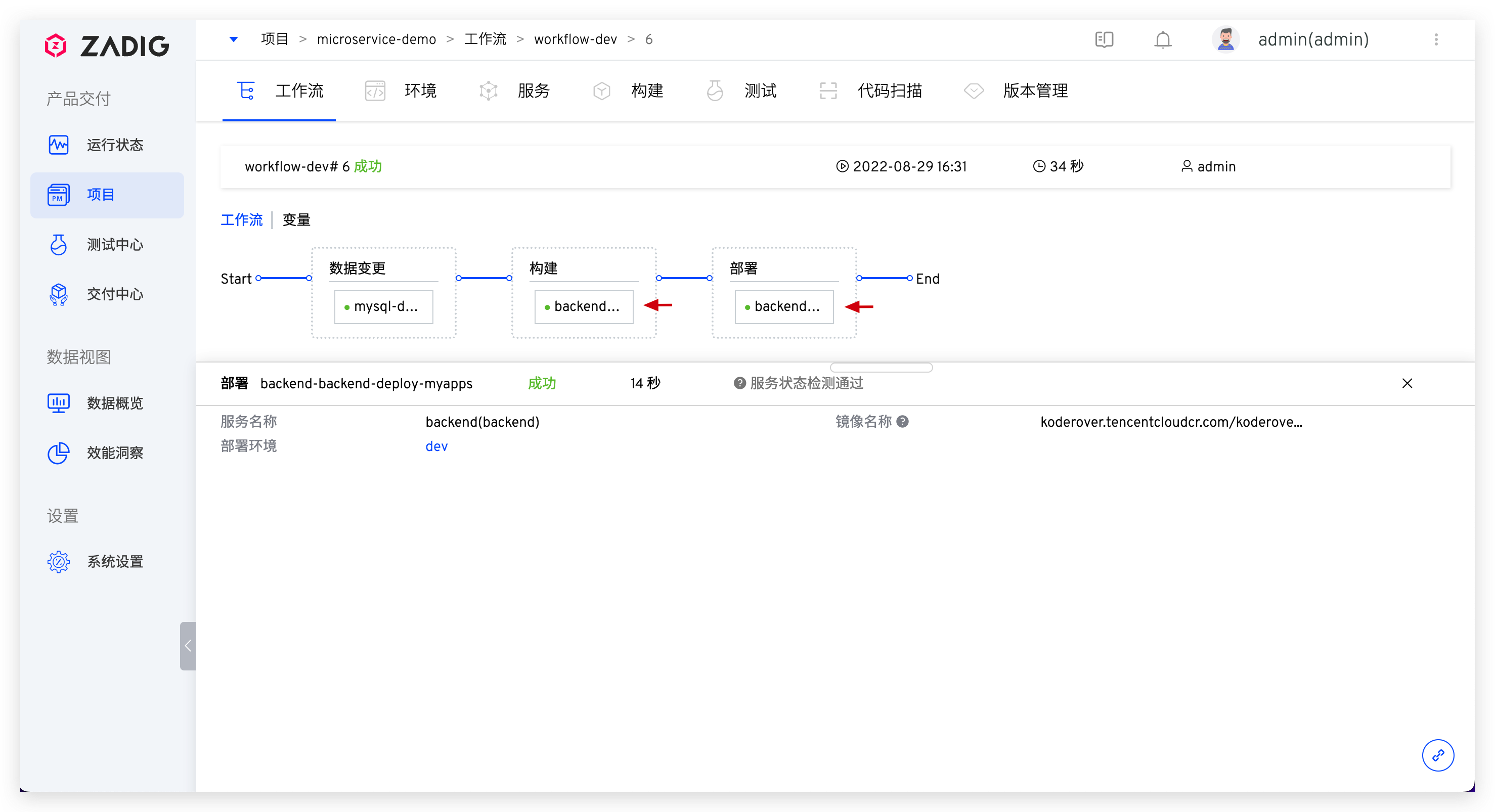Select the mysql-d... task node
The height and width of the screenshot is (812, 1495).
point(384,307)
